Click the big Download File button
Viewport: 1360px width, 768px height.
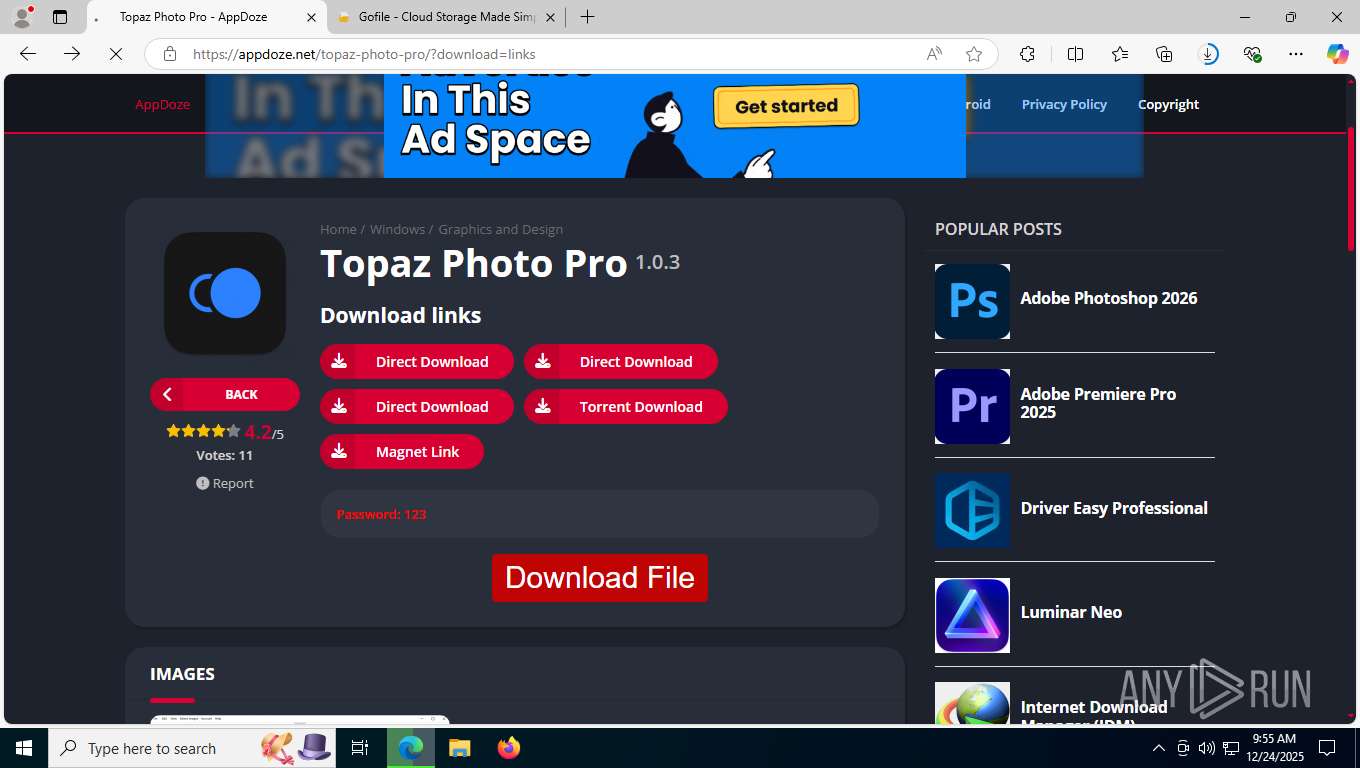[600, 578]
